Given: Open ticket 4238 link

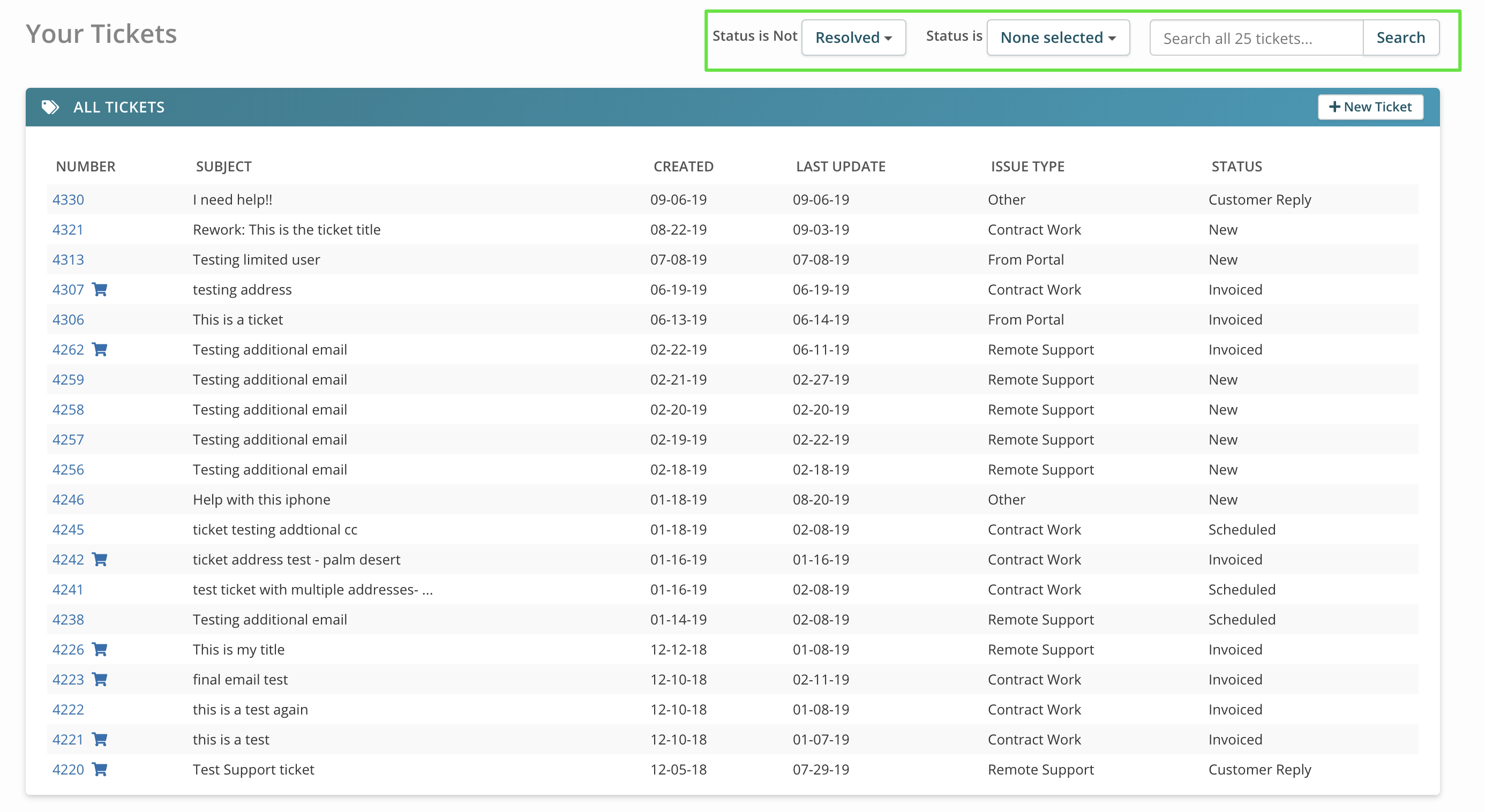Looking at the screenshot, I should 68,619.
